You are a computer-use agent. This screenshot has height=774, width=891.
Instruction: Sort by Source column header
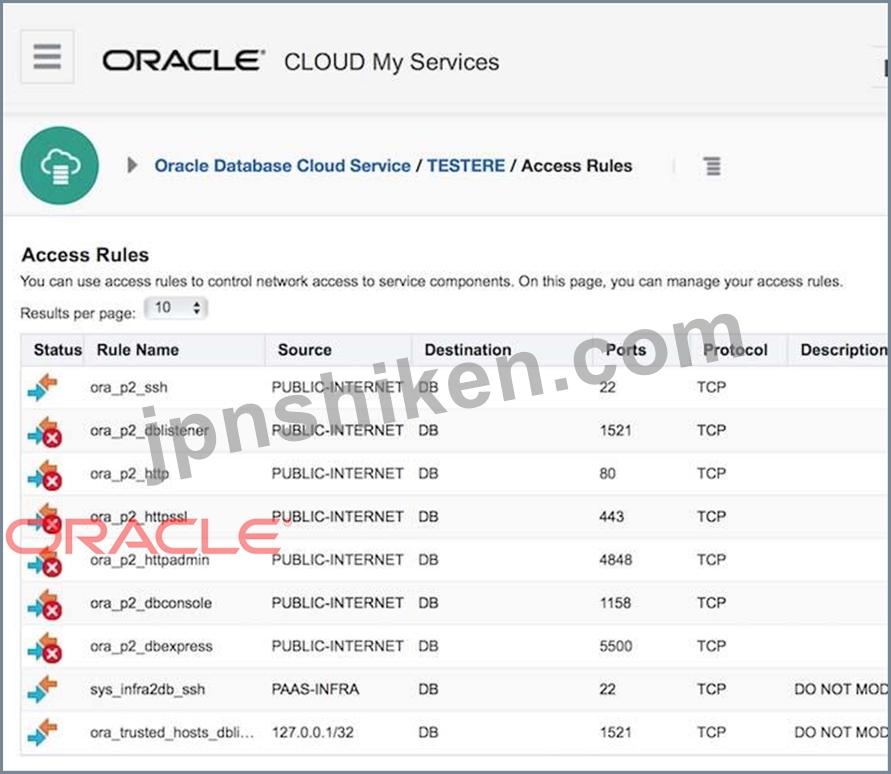[x=305, y=349]
